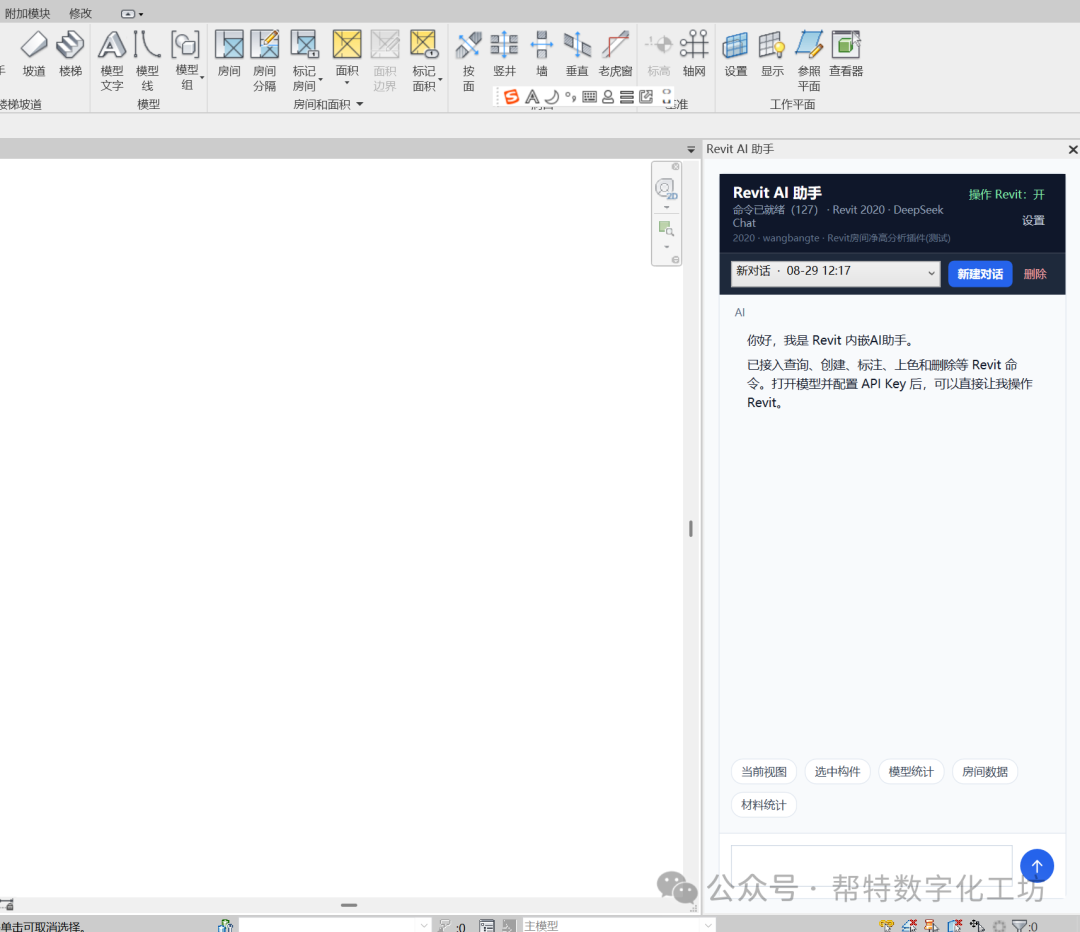Click the 模型统计 quick prompt chip
1080x932 pixels.
click(x=911, y=772)
